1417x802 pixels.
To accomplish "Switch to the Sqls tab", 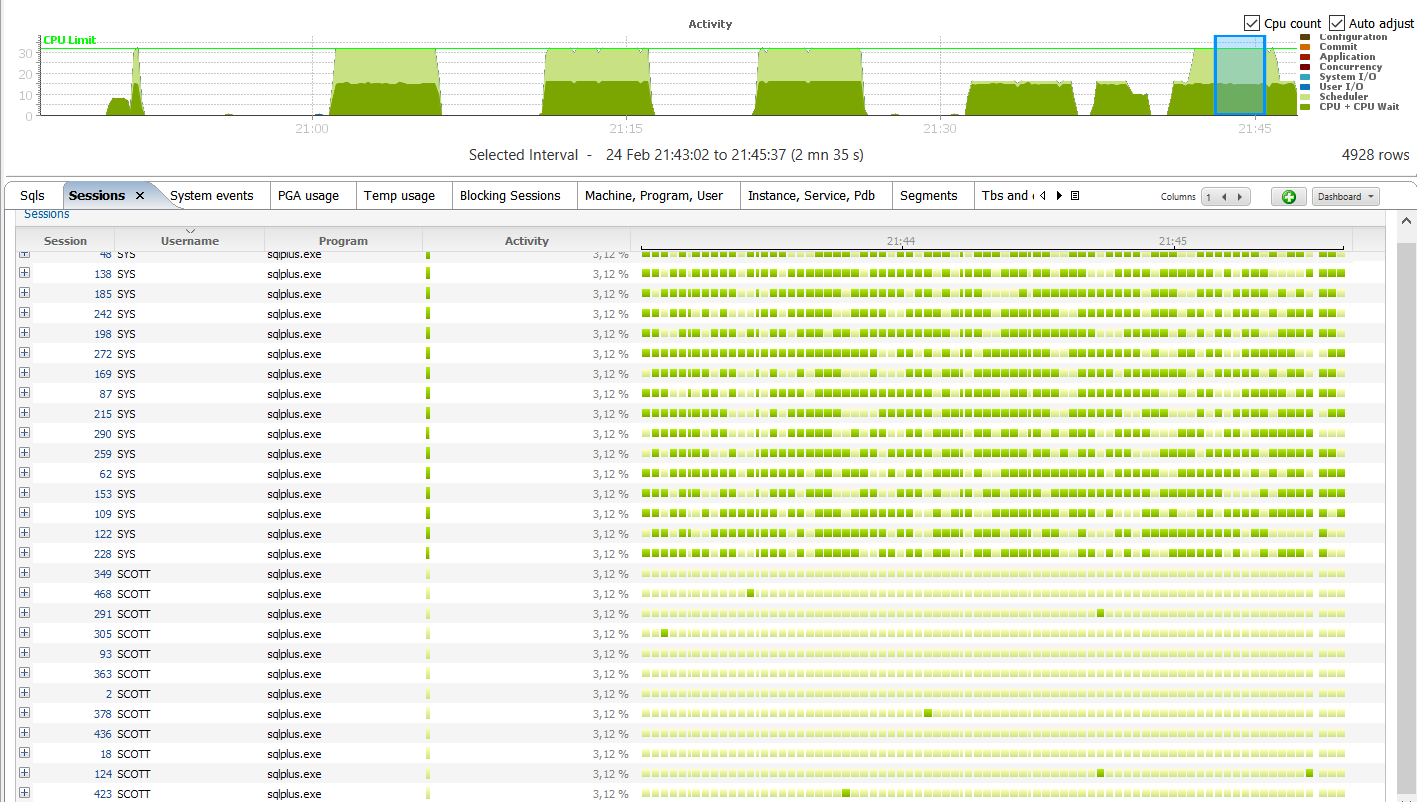I will click(x=32, y=196).
